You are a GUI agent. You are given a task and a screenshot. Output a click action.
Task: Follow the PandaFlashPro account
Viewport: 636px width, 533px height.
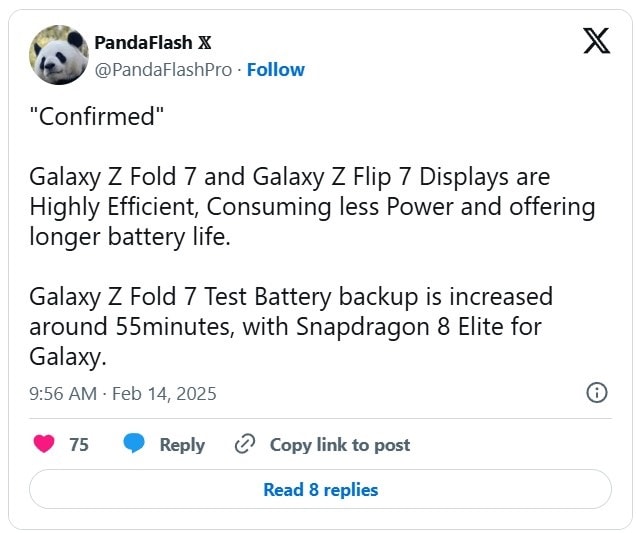click(276, 70)
